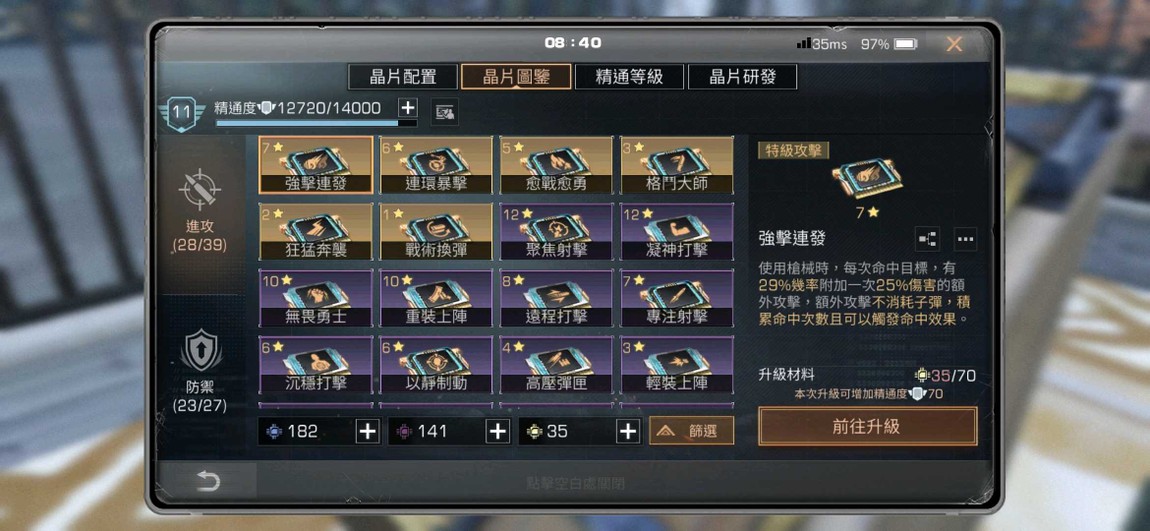The image size is (1150, 531).
Task: Go back with the return arrow
Action: pyautogui.click(x=208, y=481)
